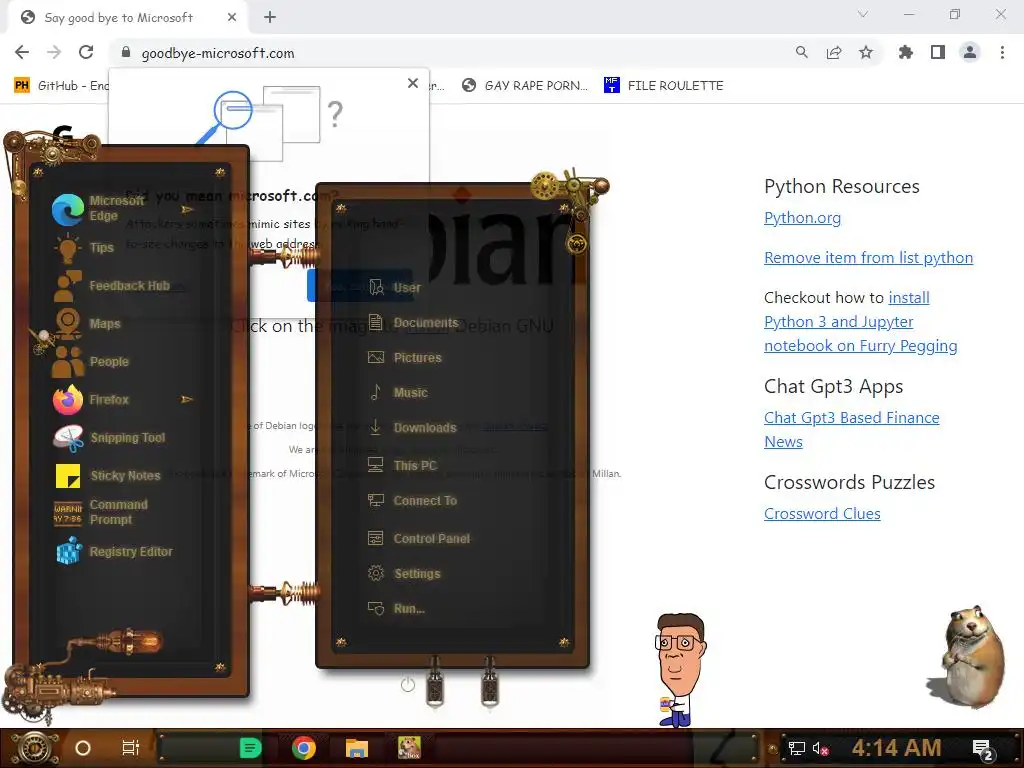The width and height of the screenshot is (1024, 768).
Task: Close the 'Did you mean' popup
Action: [413, 83]
